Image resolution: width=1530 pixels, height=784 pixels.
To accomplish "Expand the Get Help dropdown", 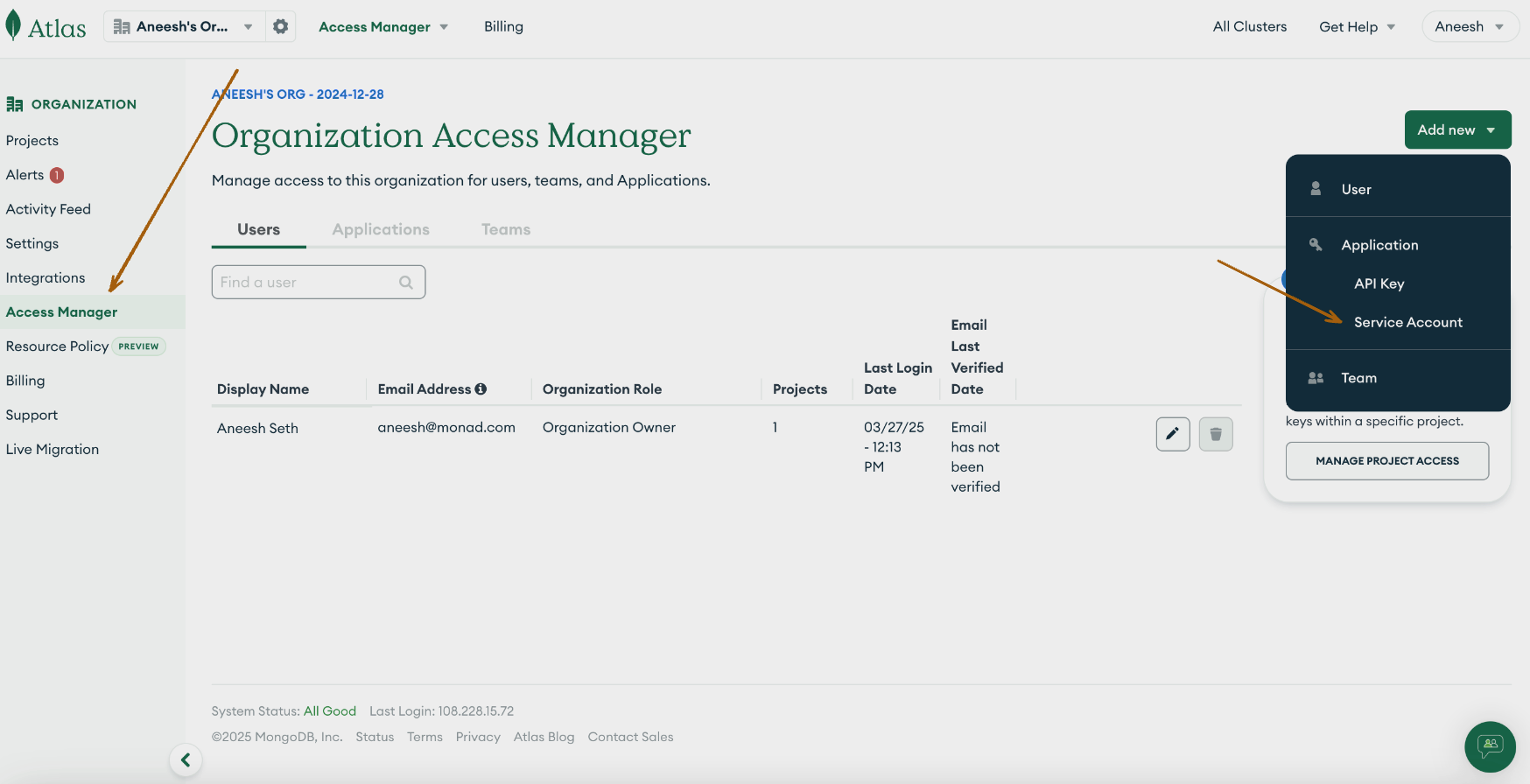I will coord(1356,27).
